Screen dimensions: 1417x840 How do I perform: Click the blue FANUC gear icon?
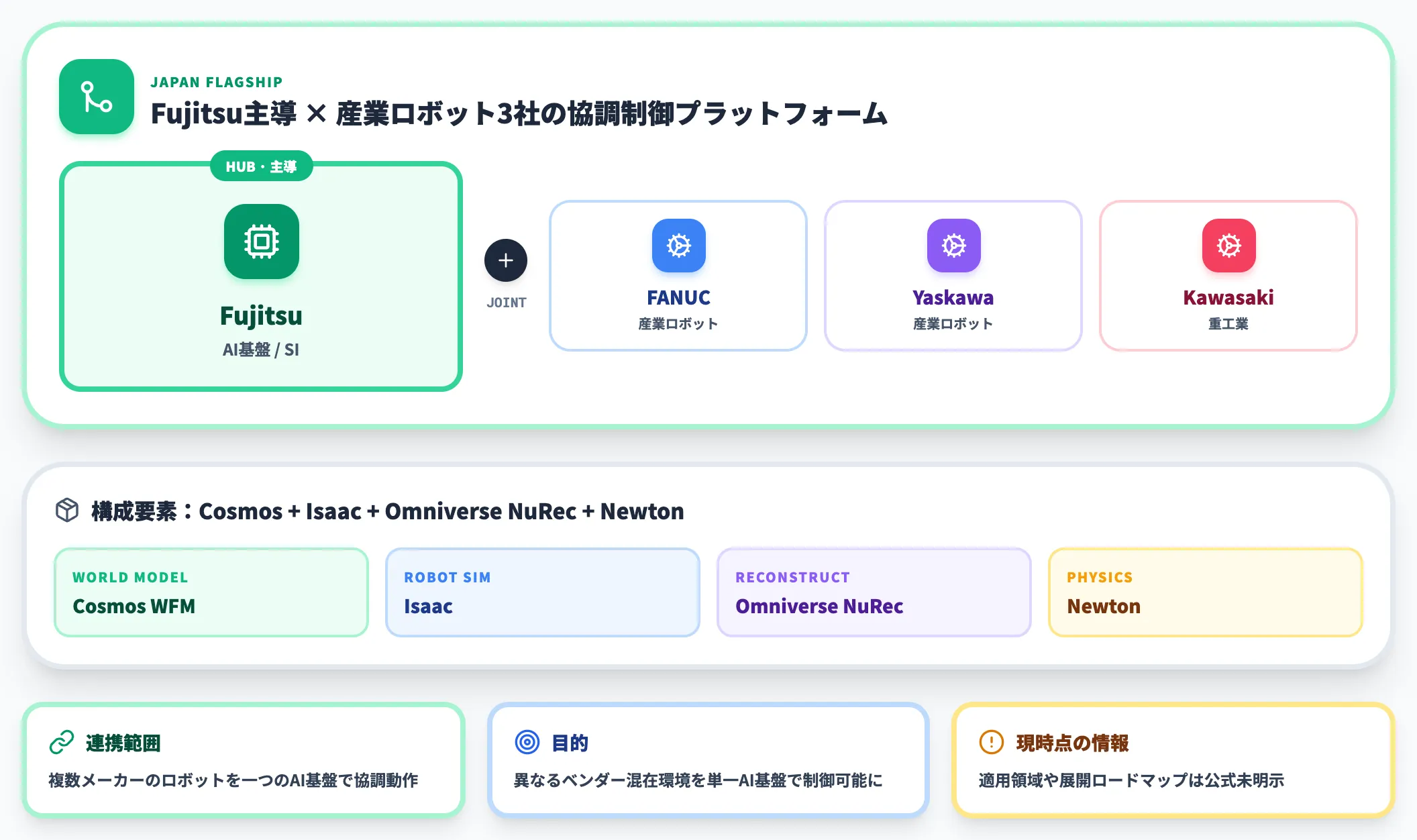[679, 246]
